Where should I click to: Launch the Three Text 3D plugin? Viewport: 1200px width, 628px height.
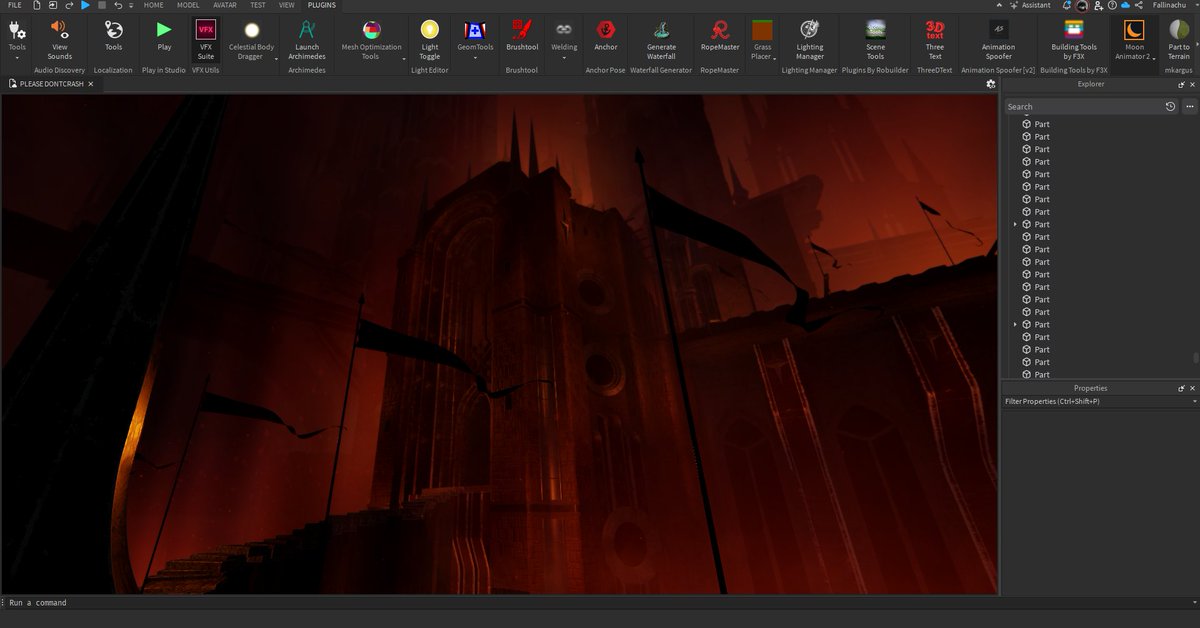coord(935,38)
